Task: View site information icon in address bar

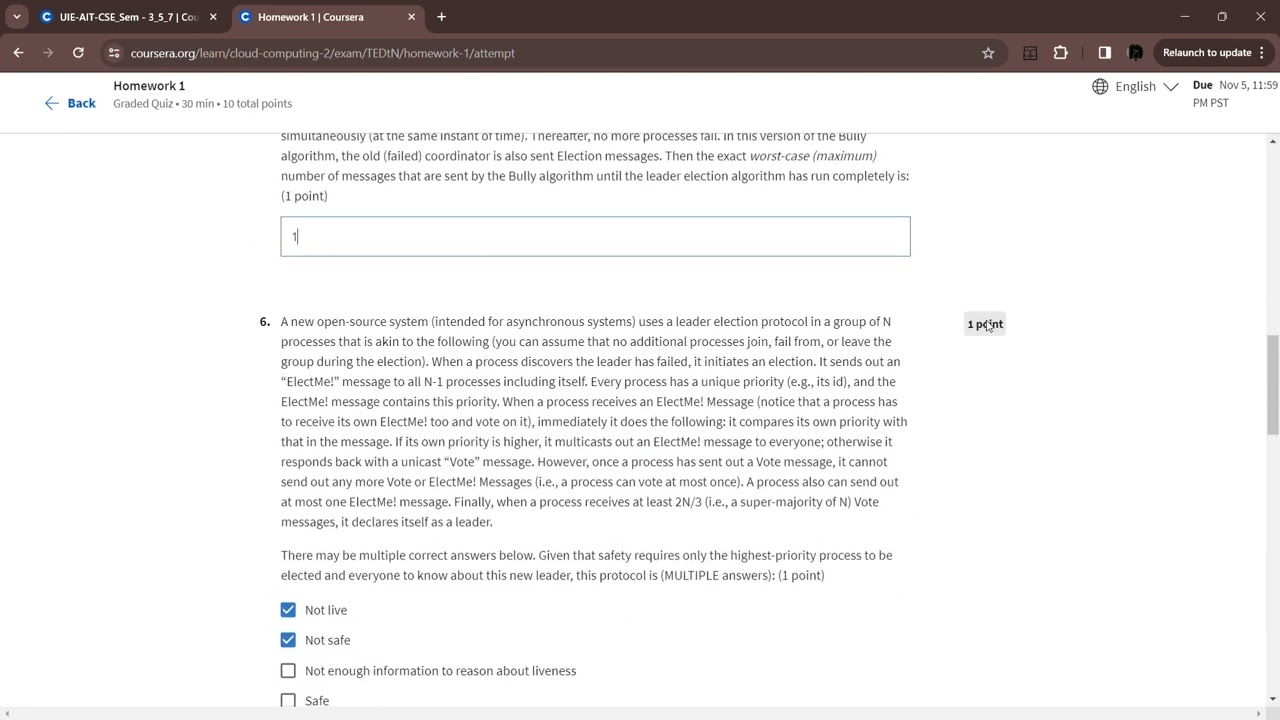Action: pyautogui.click(x=114, y=53)
